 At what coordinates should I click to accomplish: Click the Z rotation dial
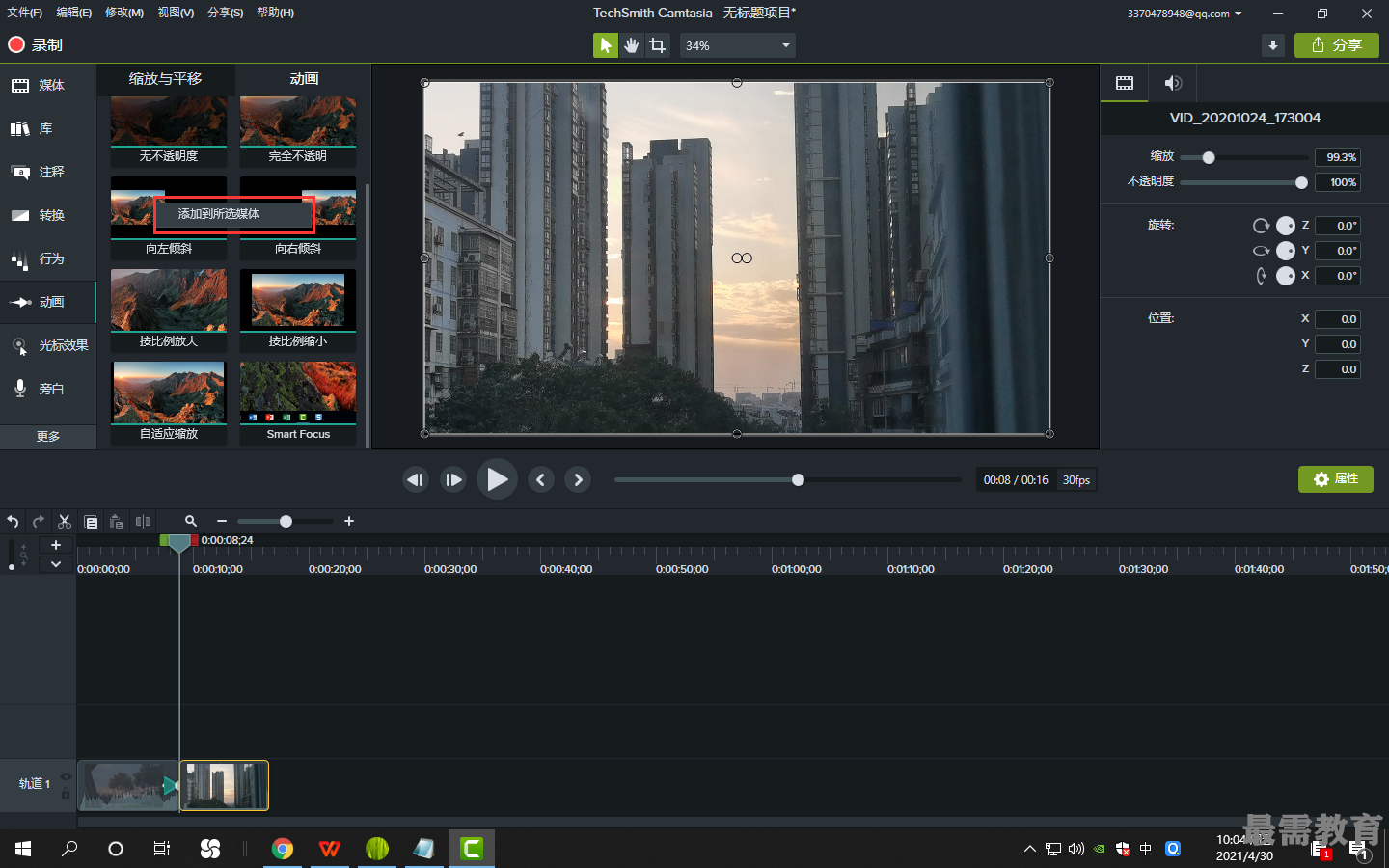pos(1286,226)
